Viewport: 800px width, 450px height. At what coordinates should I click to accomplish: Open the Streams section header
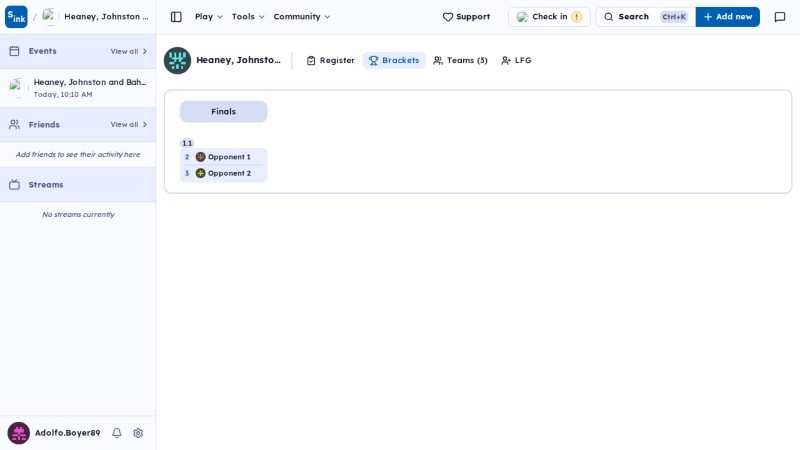78,185
